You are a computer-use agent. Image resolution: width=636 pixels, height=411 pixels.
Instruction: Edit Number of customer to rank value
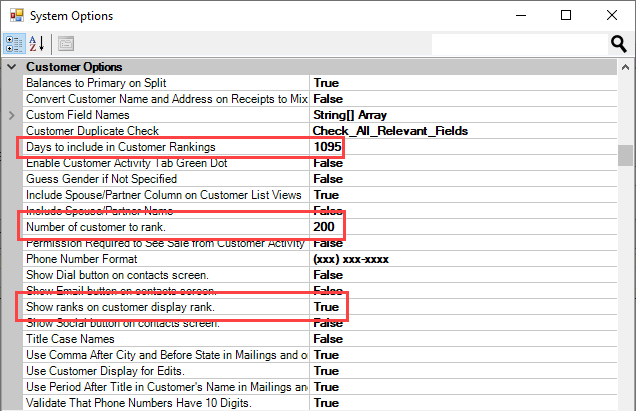point(322,227)
